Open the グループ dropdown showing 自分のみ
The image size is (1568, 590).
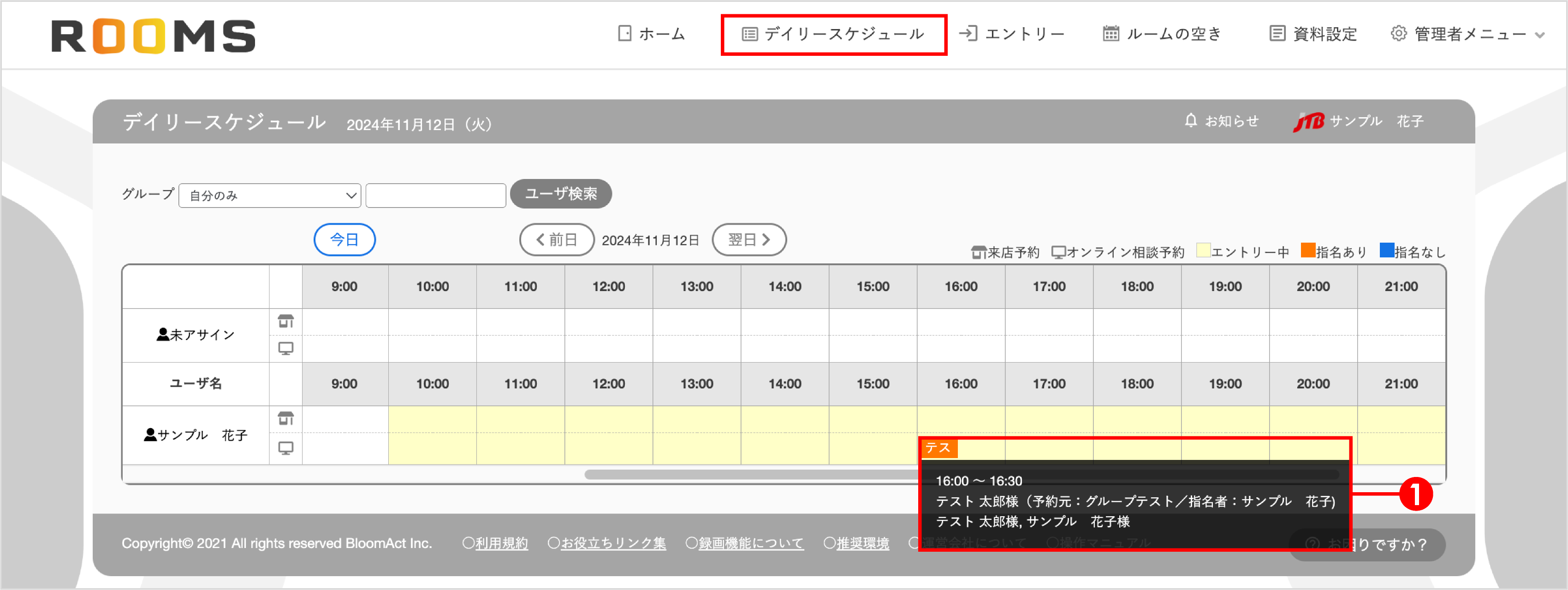[x=270, y=195]
